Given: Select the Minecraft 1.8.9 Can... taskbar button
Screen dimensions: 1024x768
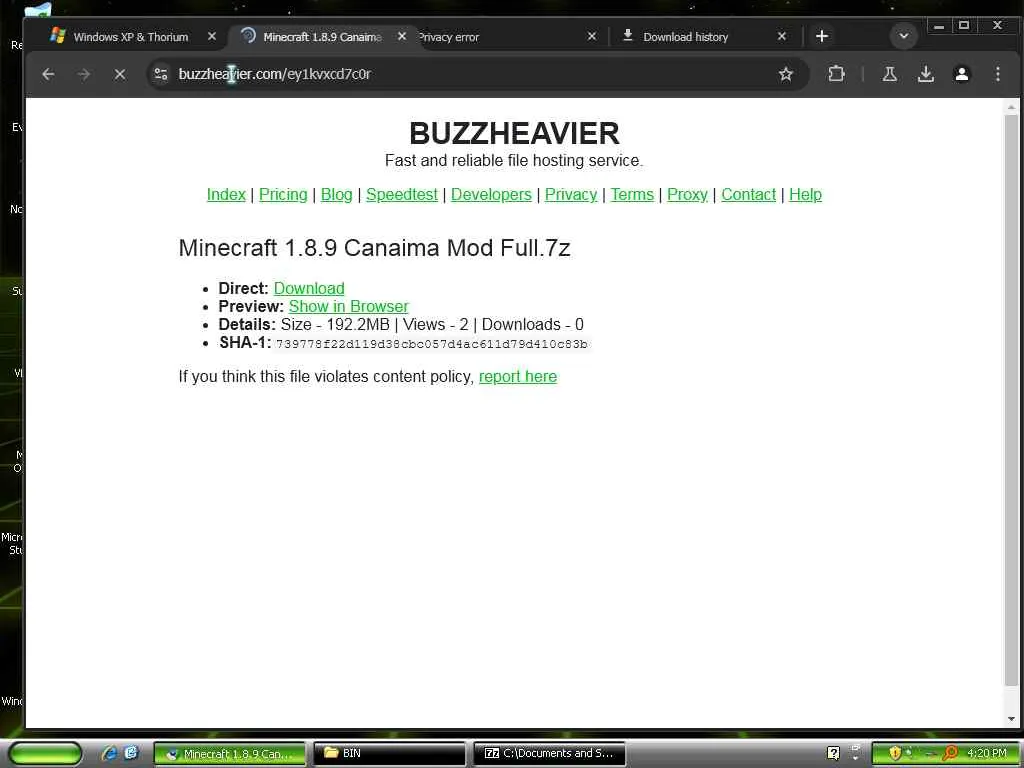Looking at the screenshot, I should click(x=230, y=754).
